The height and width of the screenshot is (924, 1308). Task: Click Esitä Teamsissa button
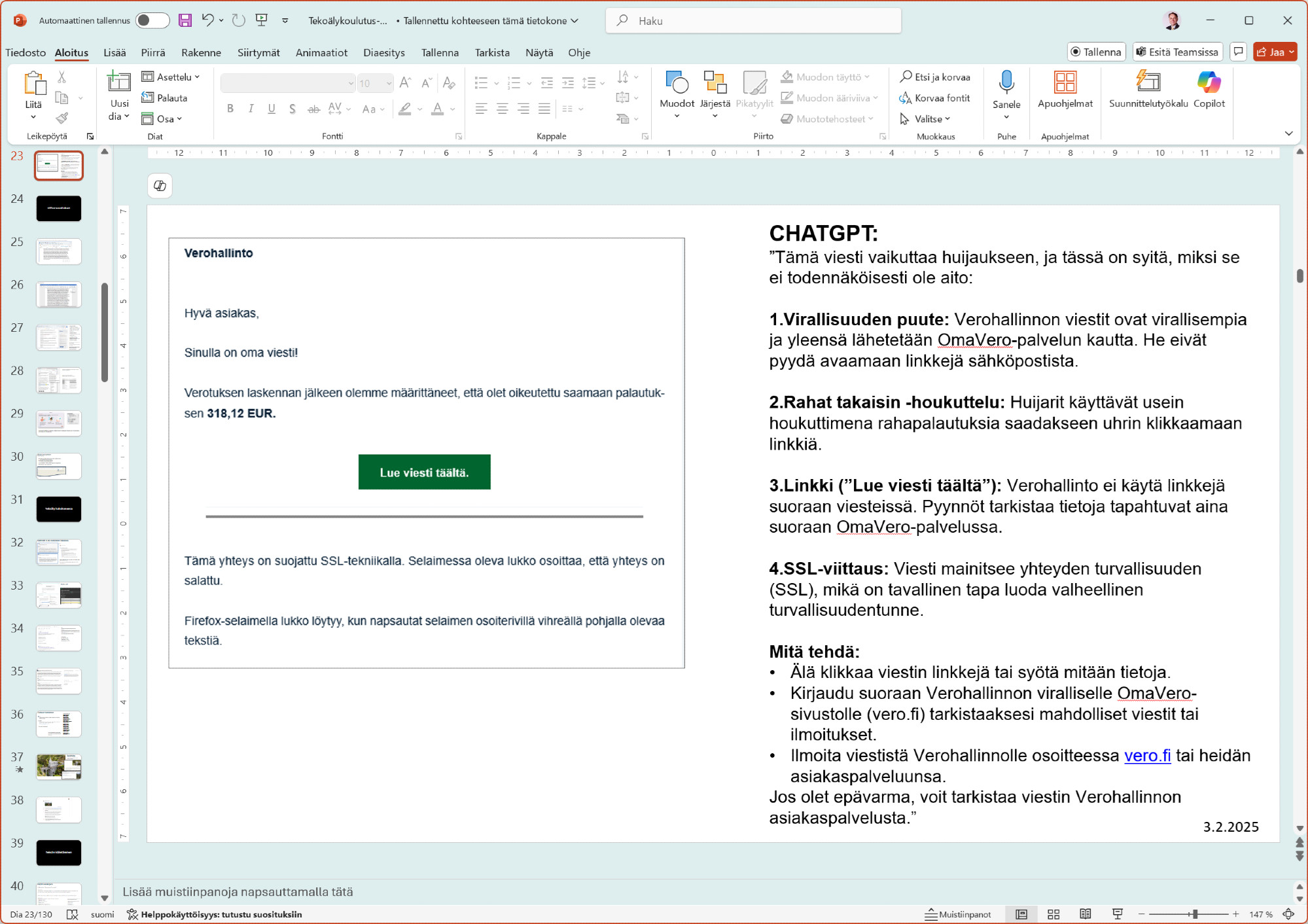(x=1178, y=52)
